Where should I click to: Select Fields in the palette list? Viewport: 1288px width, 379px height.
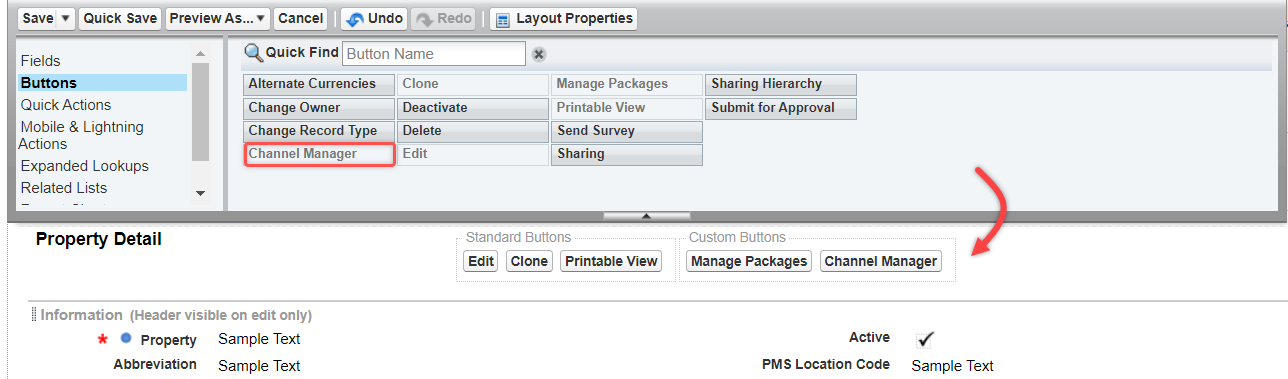click(41, 61)
